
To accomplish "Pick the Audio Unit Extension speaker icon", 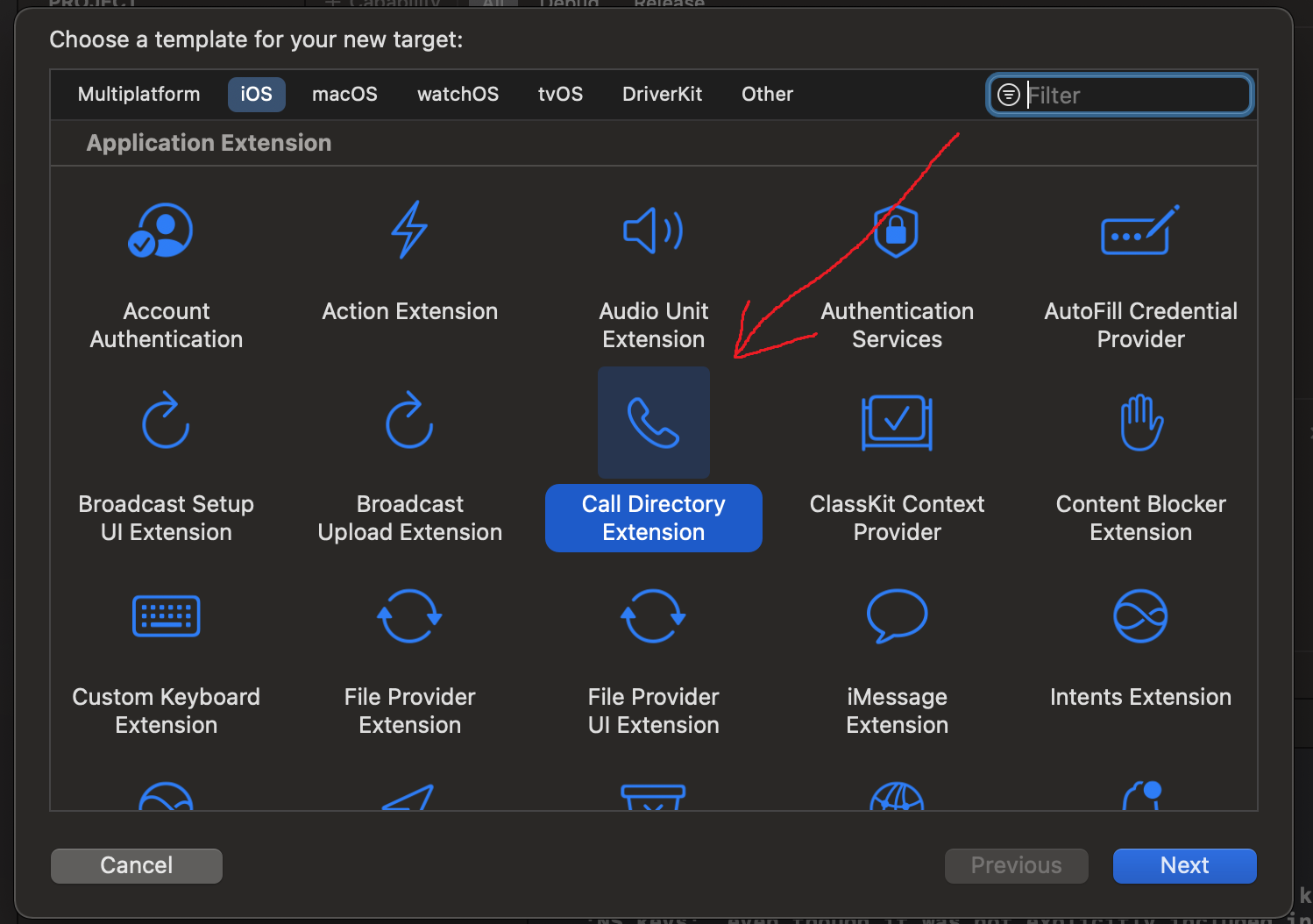I will [653, 231].
